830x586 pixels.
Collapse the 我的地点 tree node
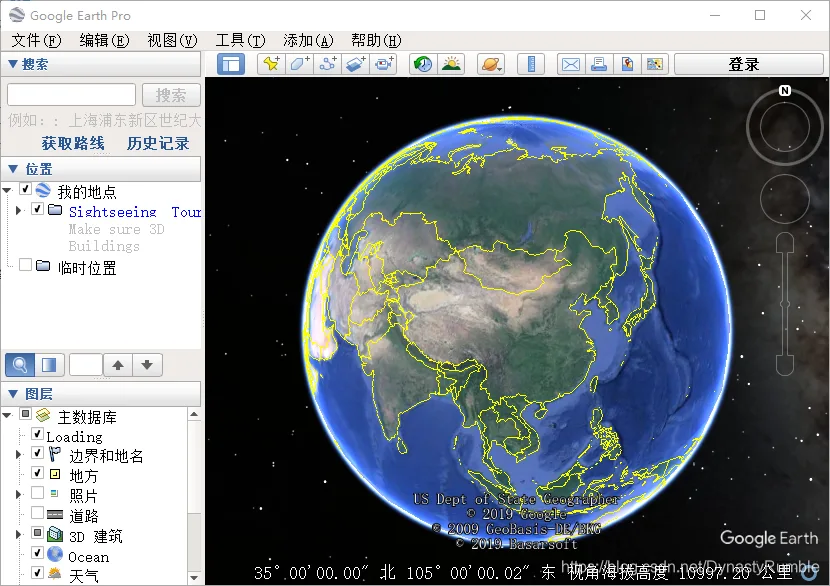click(x=7, y=190)
